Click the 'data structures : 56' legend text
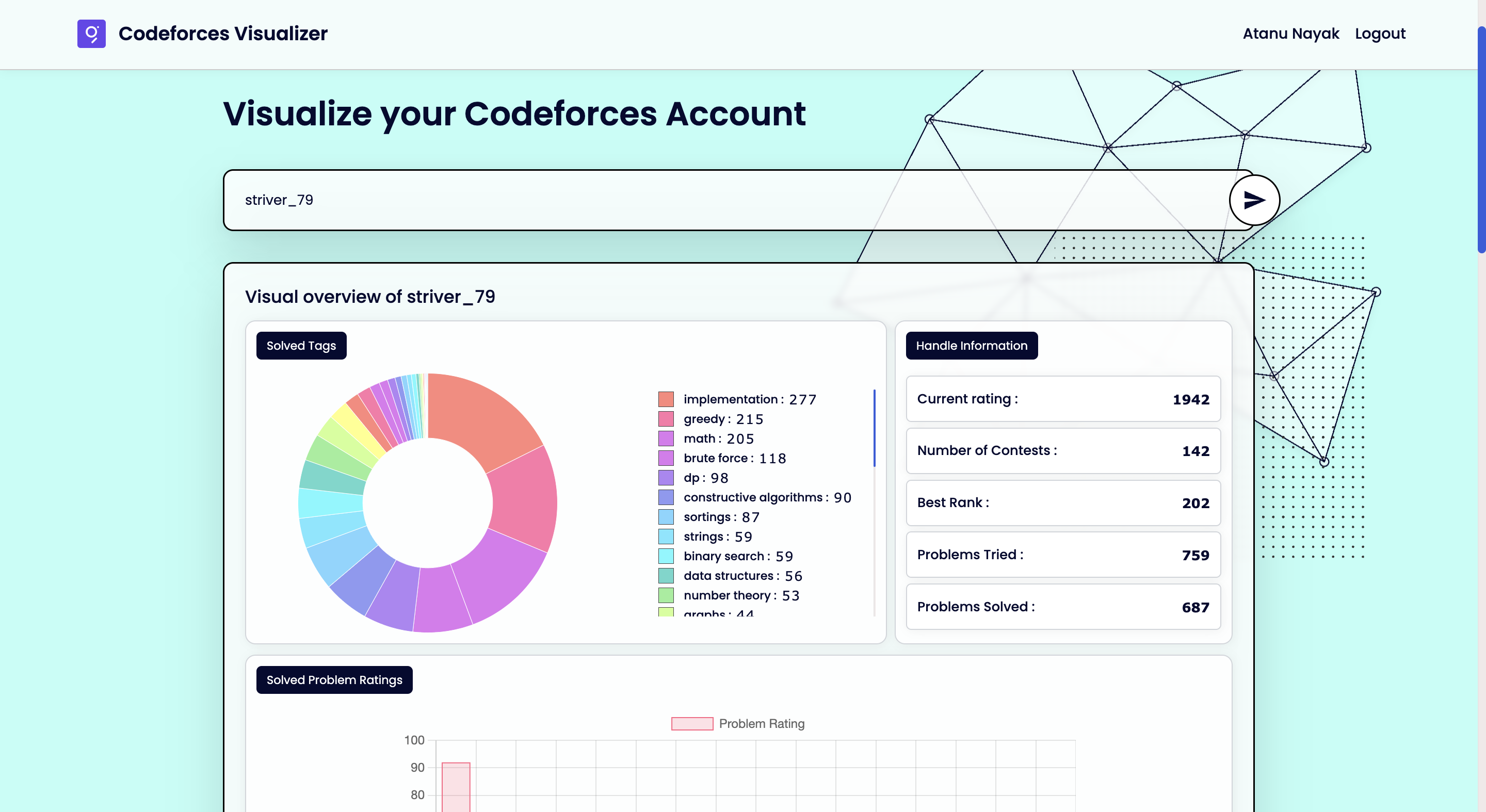The width and height of the screenshot is (1486, 812). [743, 576]
